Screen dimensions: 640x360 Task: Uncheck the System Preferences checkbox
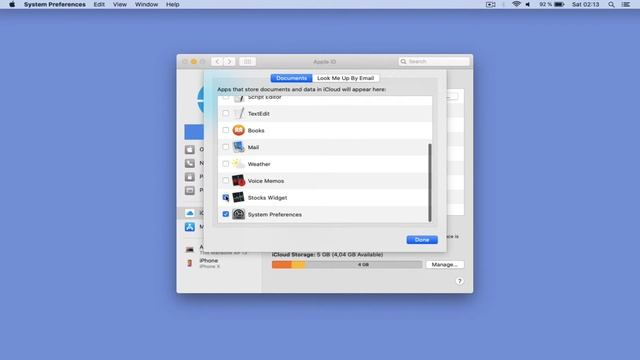226,214
